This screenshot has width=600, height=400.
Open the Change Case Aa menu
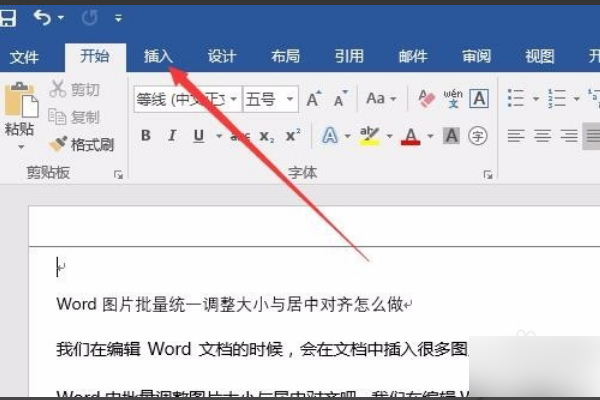380,99
